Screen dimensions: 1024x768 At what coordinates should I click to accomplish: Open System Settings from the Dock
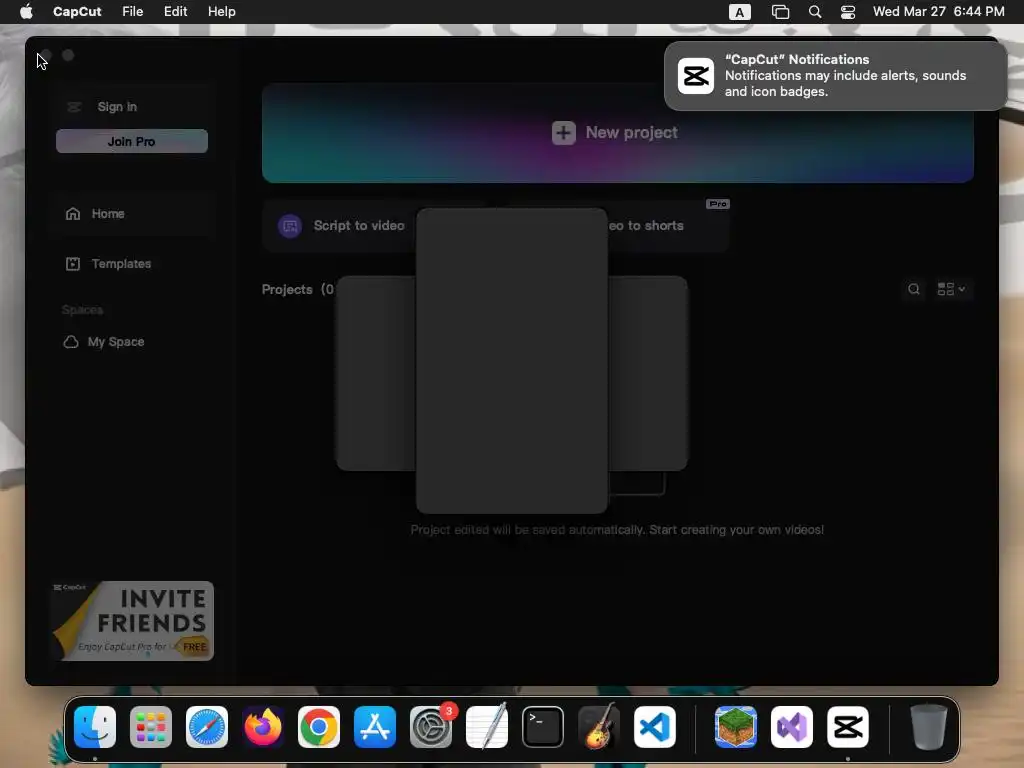coord(431,727)
